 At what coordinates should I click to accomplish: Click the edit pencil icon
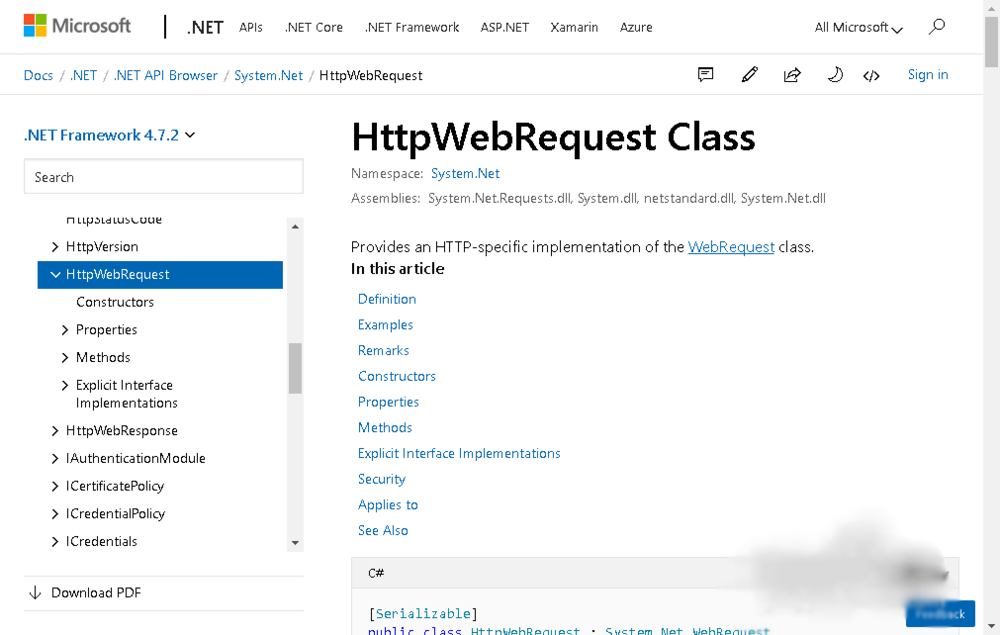pos(750,75)
